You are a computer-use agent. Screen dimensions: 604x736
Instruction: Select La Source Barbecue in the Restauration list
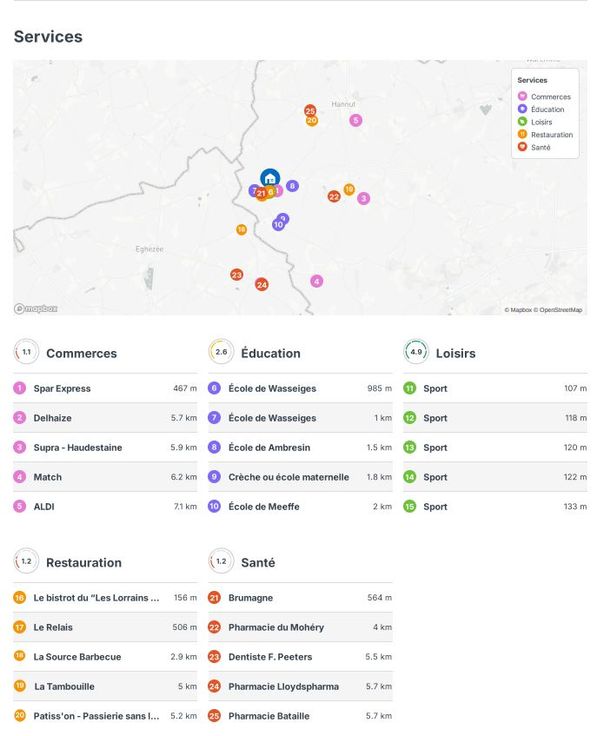pyautogui.click(x=77, y=657)
